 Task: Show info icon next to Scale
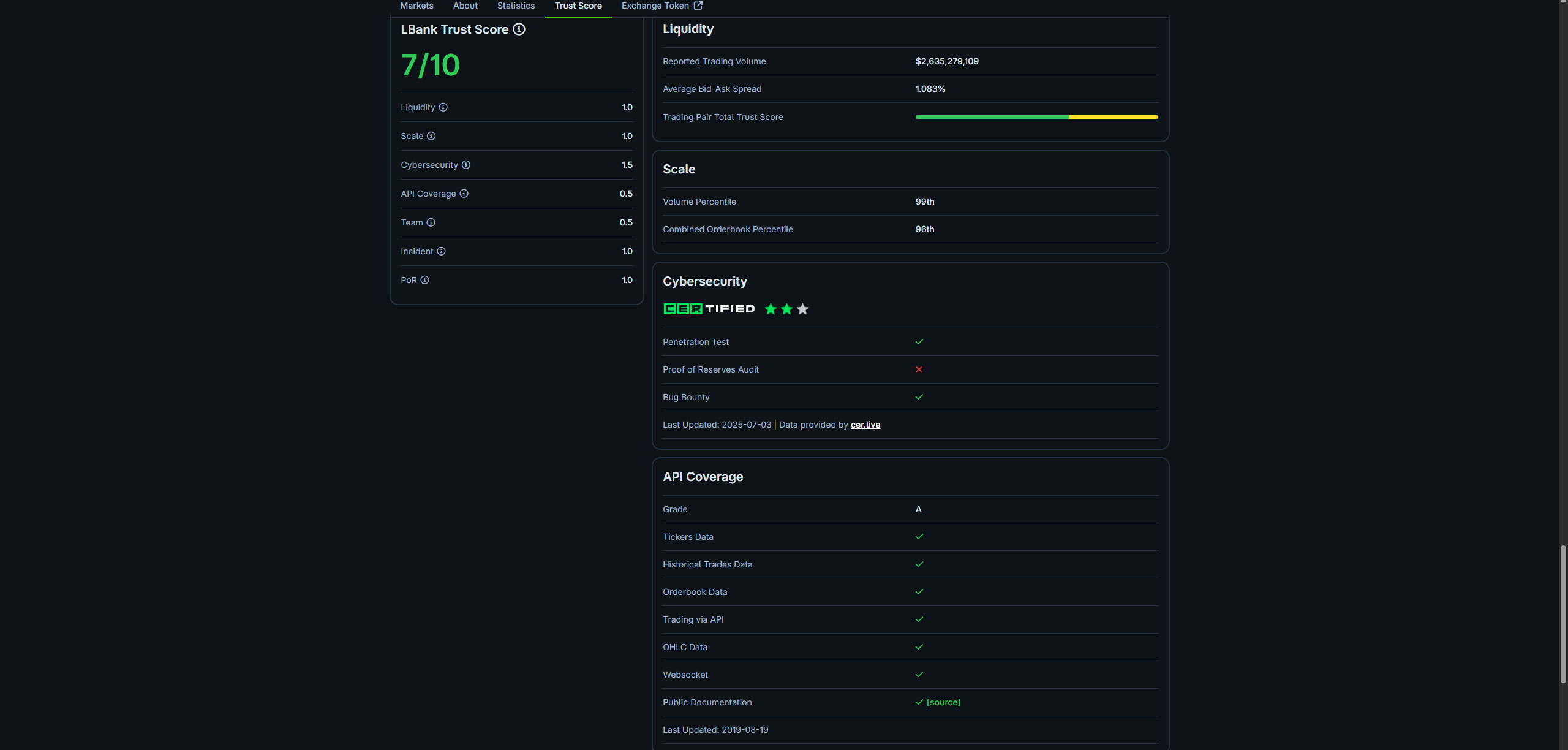click(431, 136)
